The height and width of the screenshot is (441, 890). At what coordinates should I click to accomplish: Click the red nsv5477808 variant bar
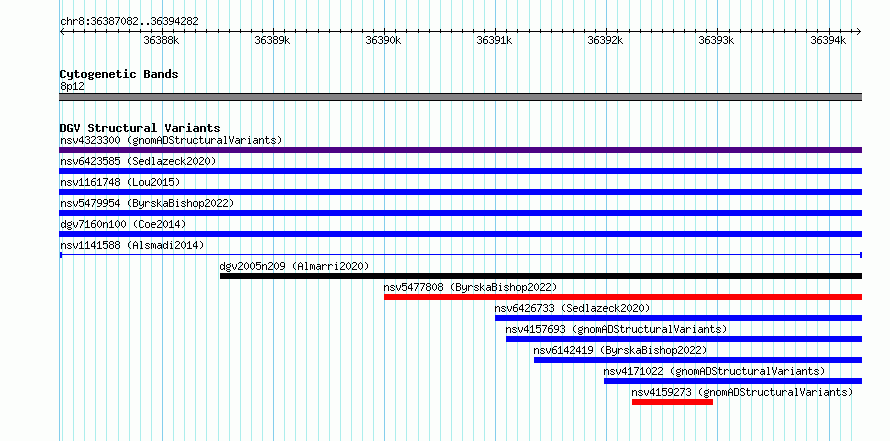[x=623, y=297]
